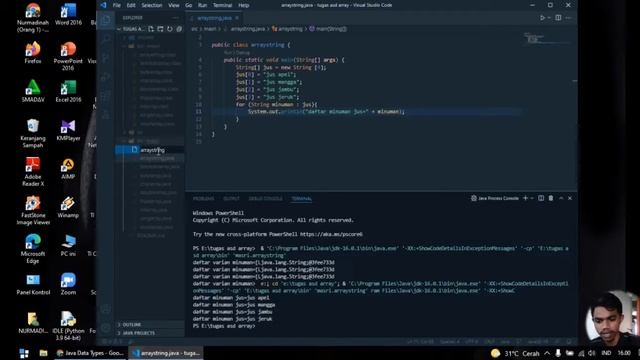Open the Run and Debug view
Screen dimensions: 640x360
pos(106,77)
